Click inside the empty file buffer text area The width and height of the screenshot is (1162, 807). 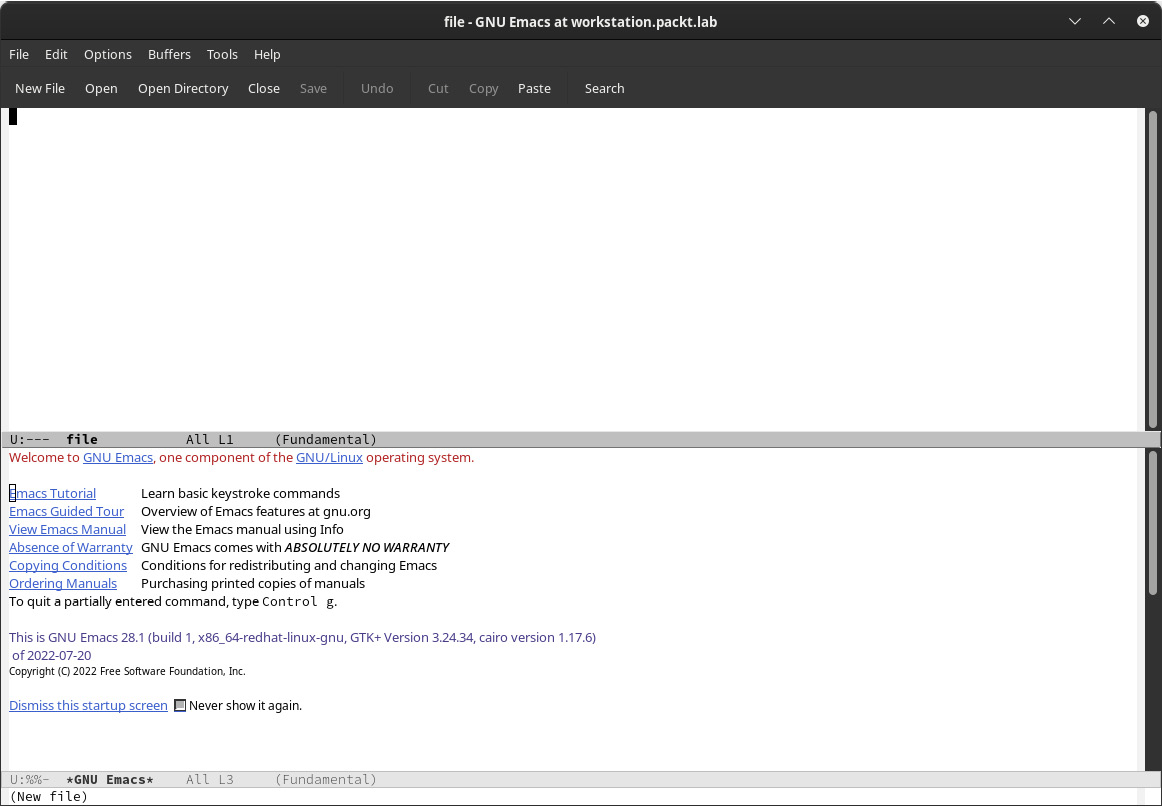tap(572, 270)
